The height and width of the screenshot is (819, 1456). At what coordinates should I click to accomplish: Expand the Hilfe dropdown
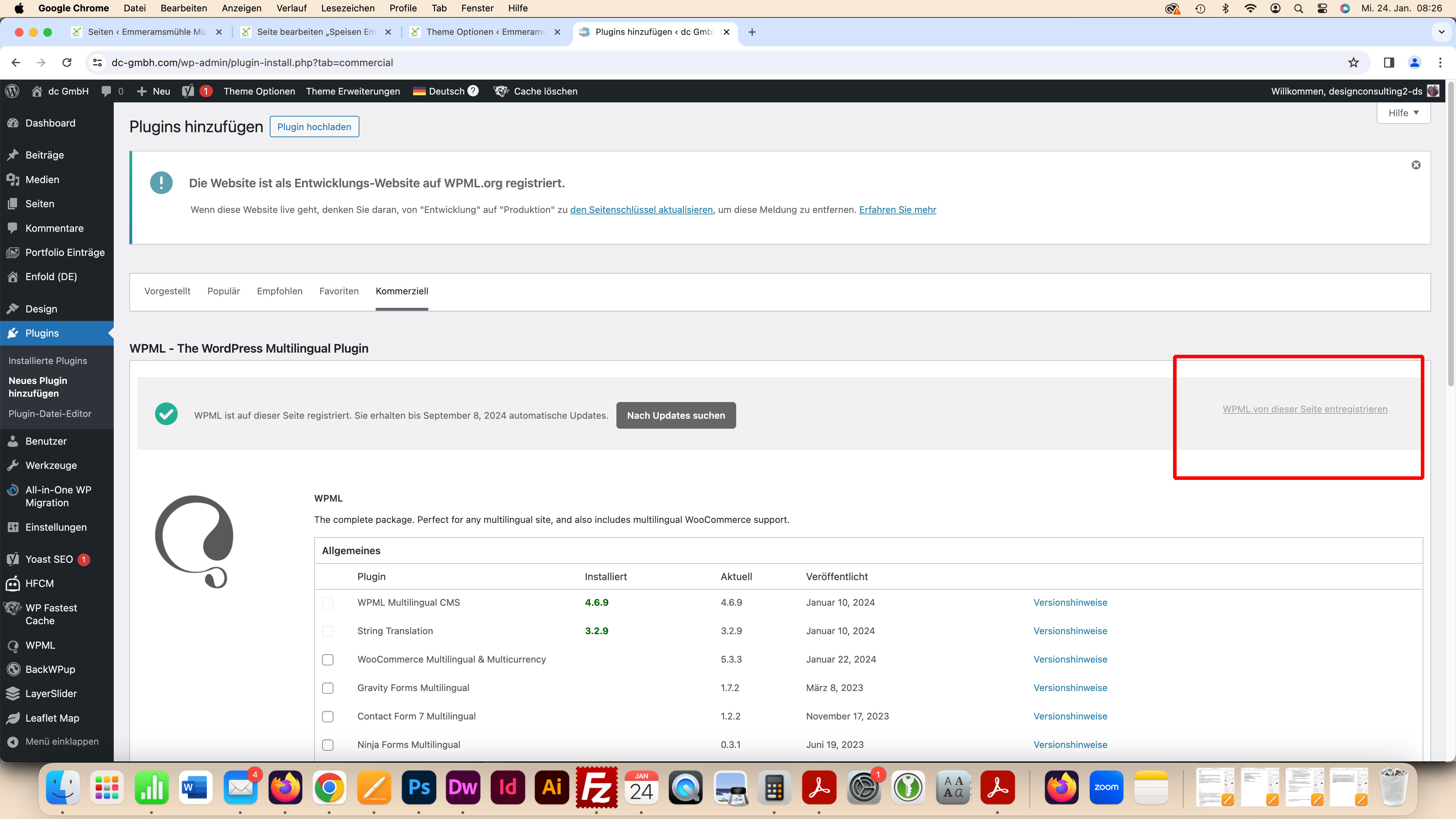click(1403, 112)
